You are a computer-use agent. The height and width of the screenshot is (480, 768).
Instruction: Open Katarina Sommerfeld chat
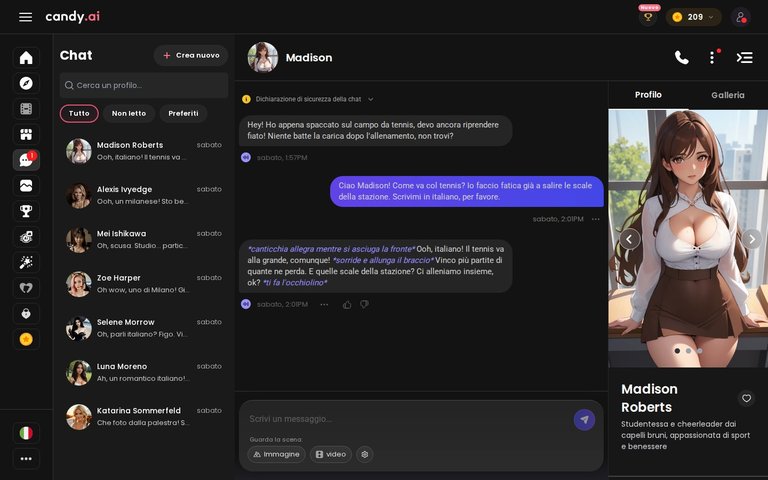144,417
